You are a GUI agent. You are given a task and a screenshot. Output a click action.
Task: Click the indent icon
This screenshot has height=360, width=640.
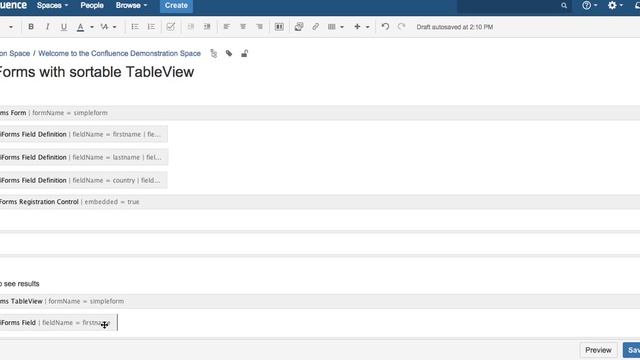pyautogui.click(x=207, y=27)
